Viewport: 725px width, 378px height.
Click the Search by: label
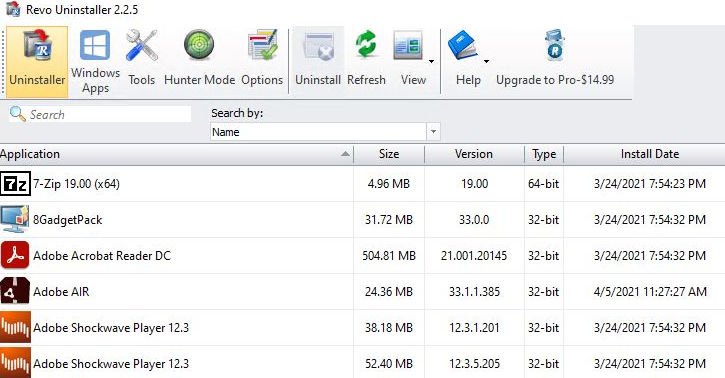coord(237,113)
